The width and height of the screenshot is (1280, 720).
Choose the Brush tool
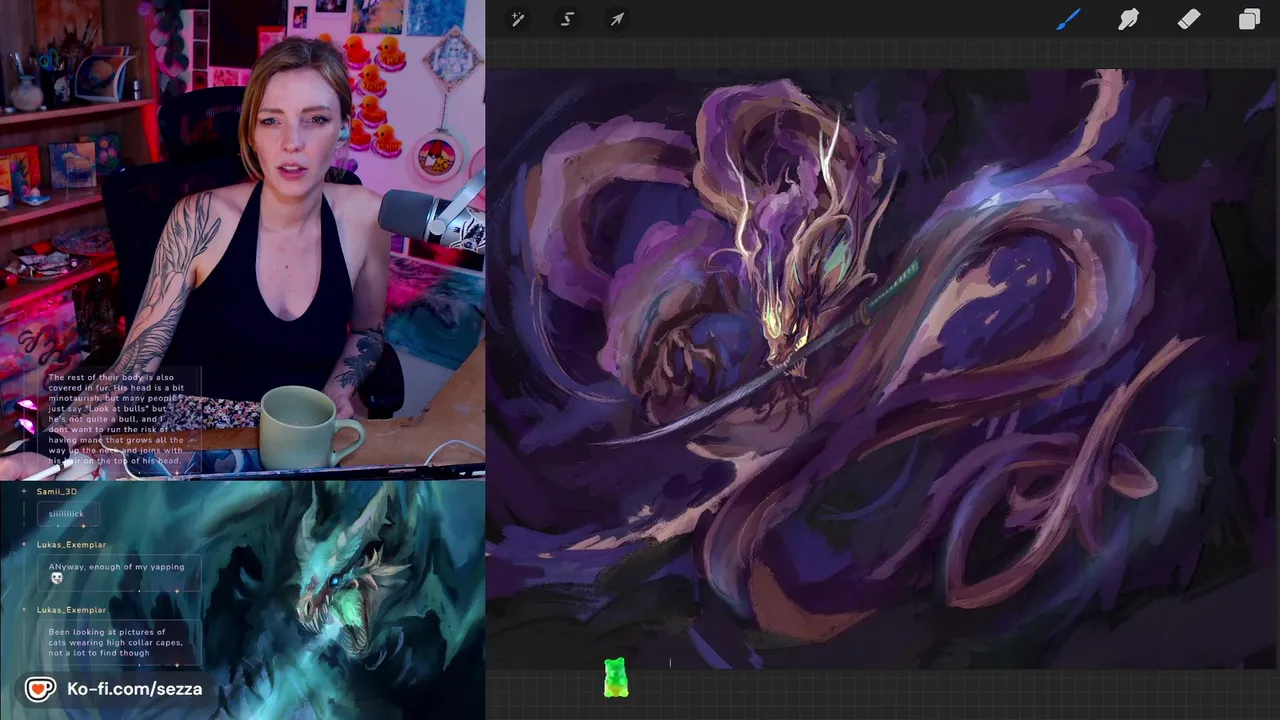(x=1069, y=19)
